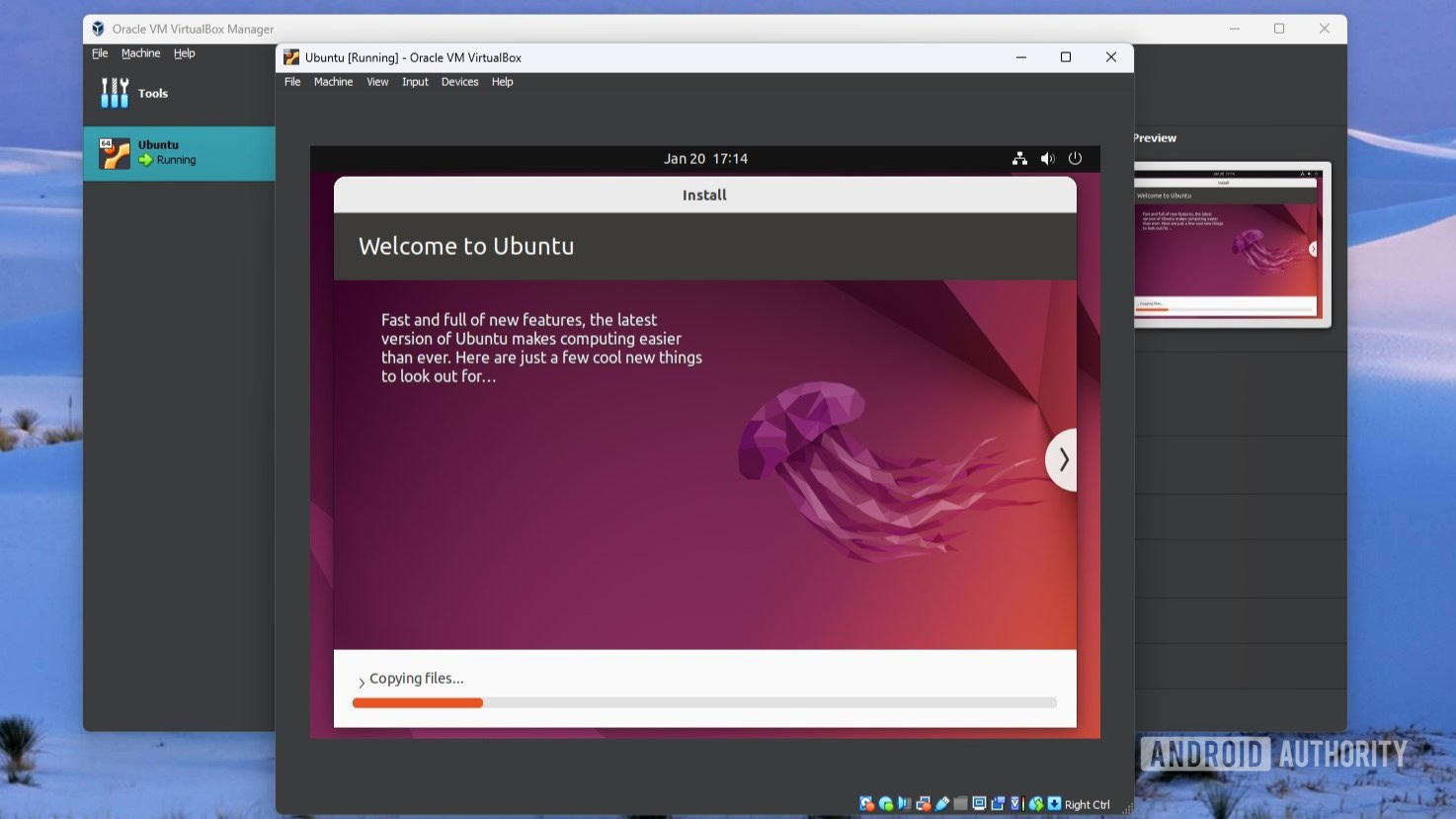Image resolution: width=1456 pixels, height=819 pixels.
Task: Expand the 'Copying files...' details chevron
Action: [x=362, y=681]
